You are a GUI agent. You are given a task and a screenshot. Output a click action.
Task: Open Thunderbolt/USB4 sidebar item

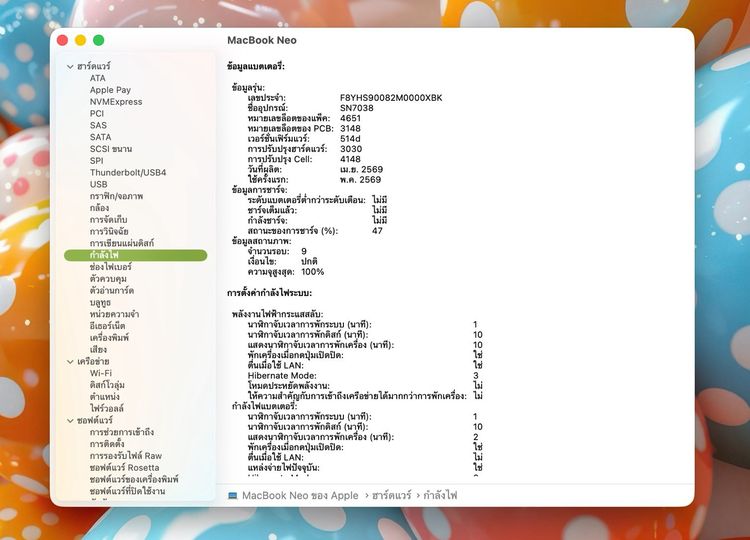pyautogui.click(x=128, y=172)
